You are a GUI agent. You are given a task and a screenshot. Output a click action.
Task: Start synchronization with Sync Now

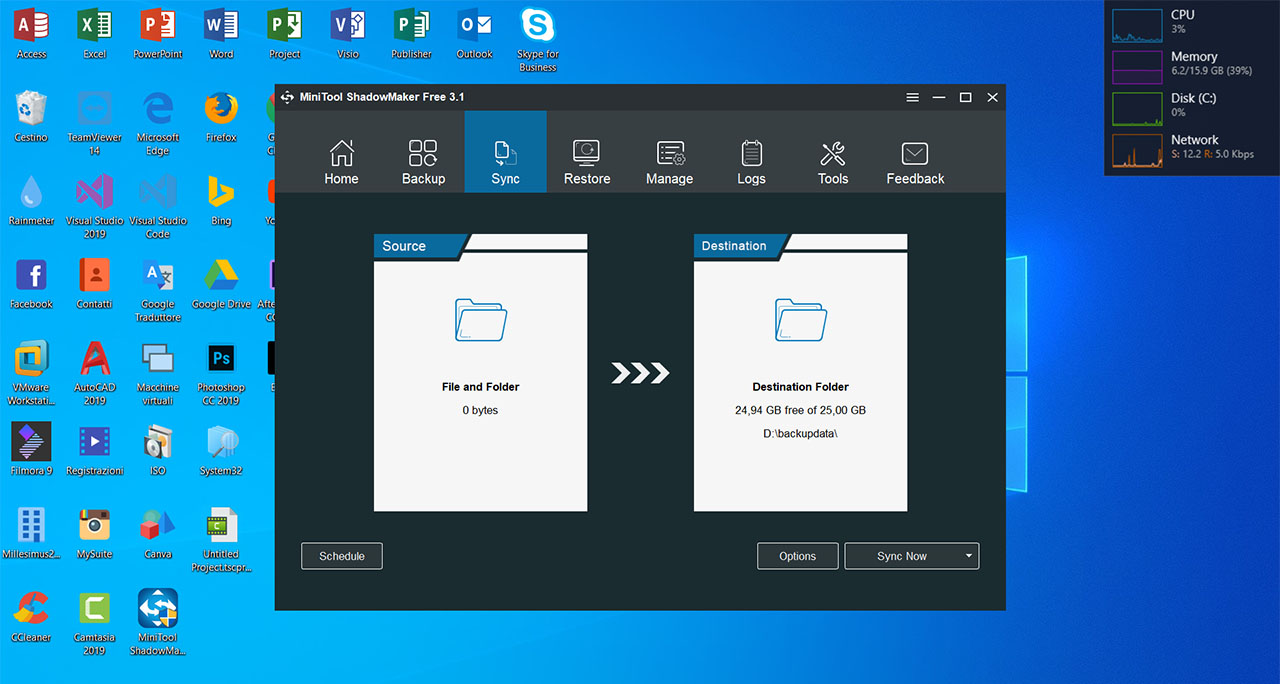pyautogui.click(x=902, y=556)
